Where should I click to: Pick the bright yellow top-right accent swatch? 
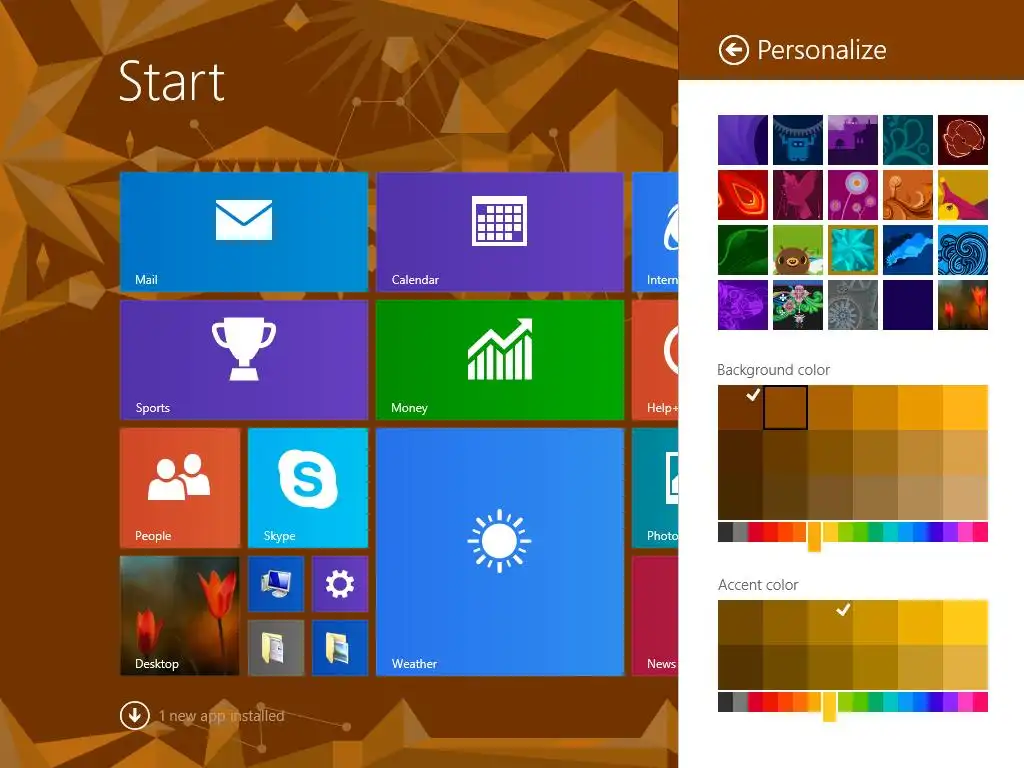pyautogui.click(x=965, y=622)
